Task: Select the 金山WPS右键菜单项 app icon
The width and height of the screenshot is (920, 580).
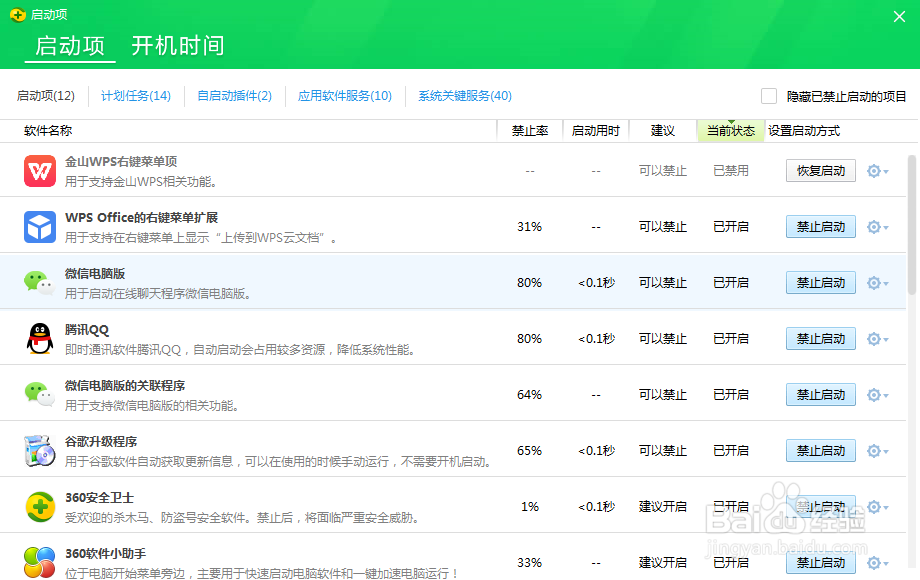Action: point(40,170)
